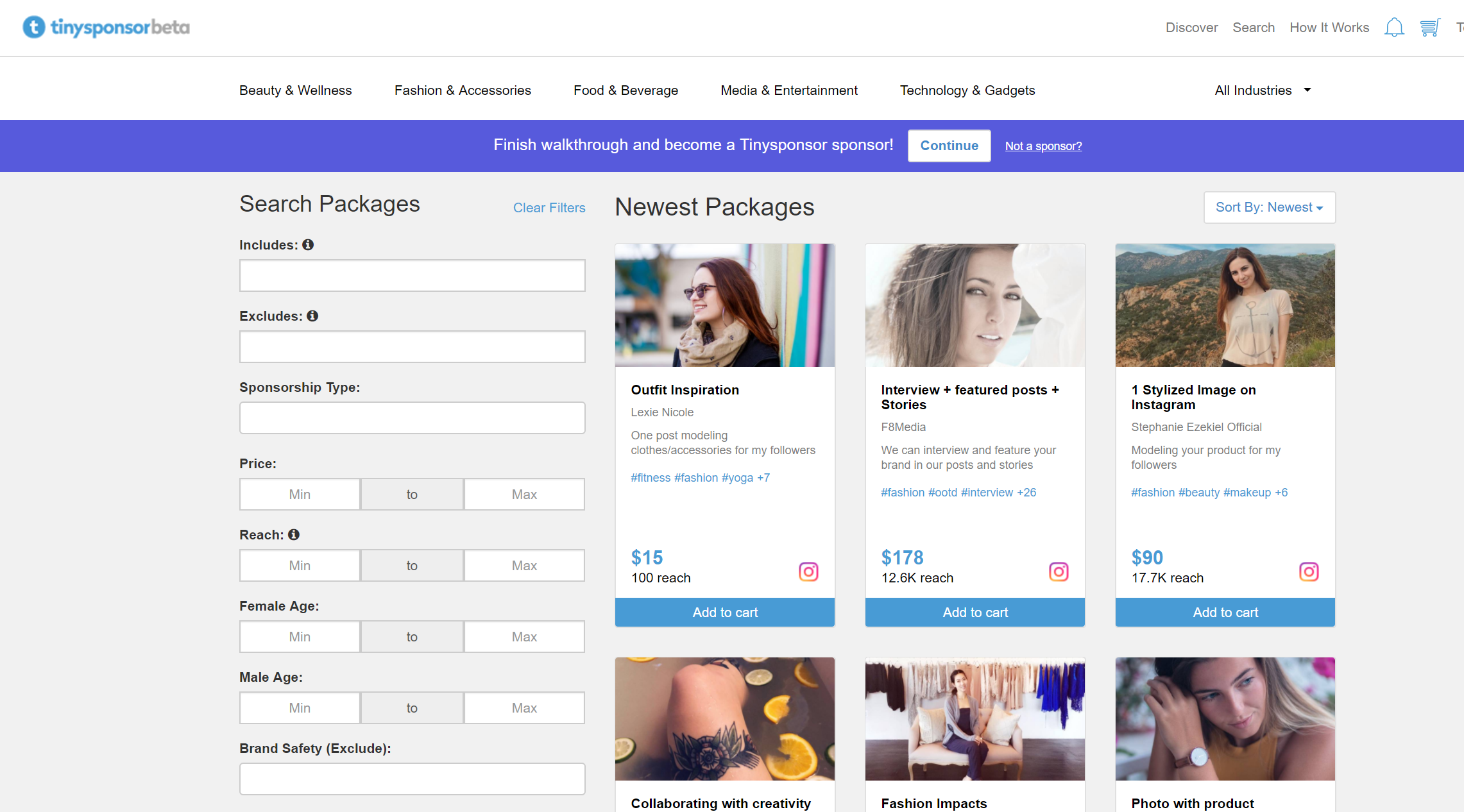The width and height of the screenshot is (1464, 812).
Task: Click the Collaborating with creativity title
Action: pyautogui.click(x=720, y=804)
